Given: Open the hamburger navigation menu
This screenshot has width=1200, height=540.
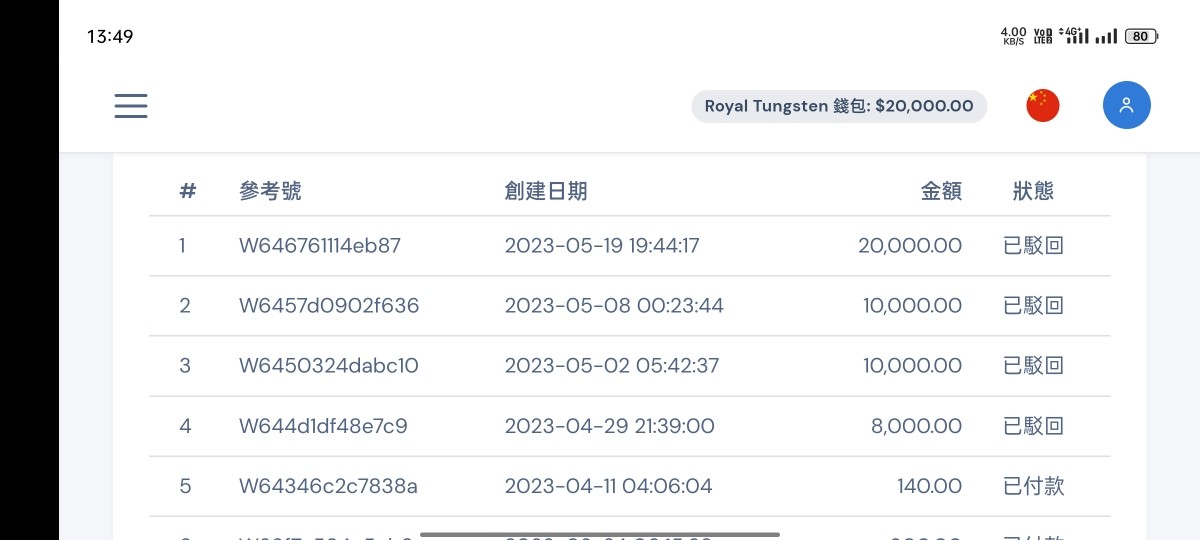Looking at the screenshot, I should pos(131,106).
